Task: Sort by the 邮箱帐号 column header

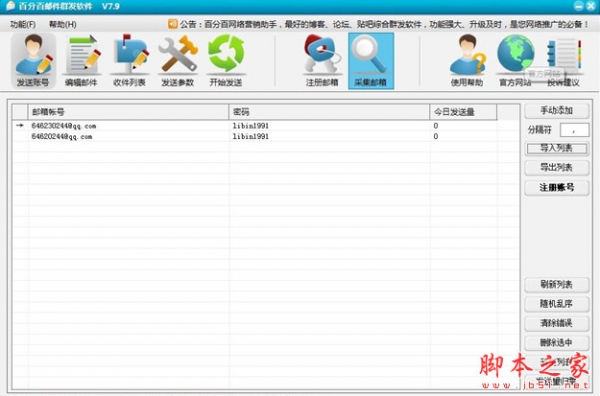Action: (x=128, y=112)
